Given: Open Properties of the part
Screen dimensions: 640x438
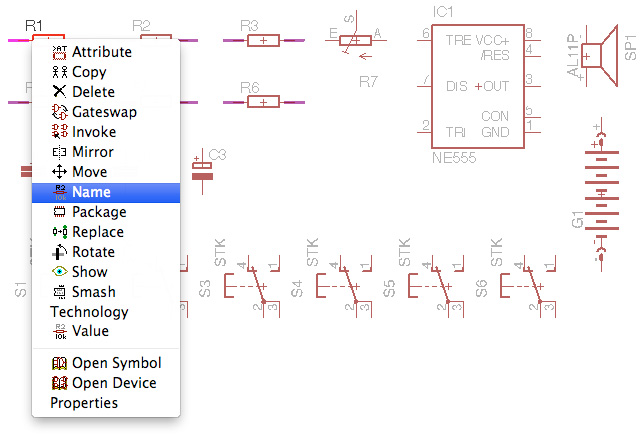Looking at the screenshot, I should pos(84,403).
